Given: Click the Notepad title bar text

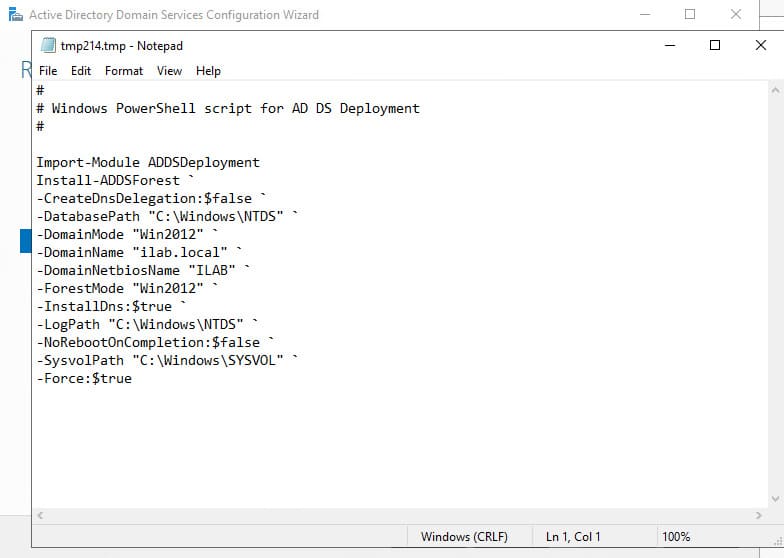Looking at the screenshot, I should click(x=122, y=46).
